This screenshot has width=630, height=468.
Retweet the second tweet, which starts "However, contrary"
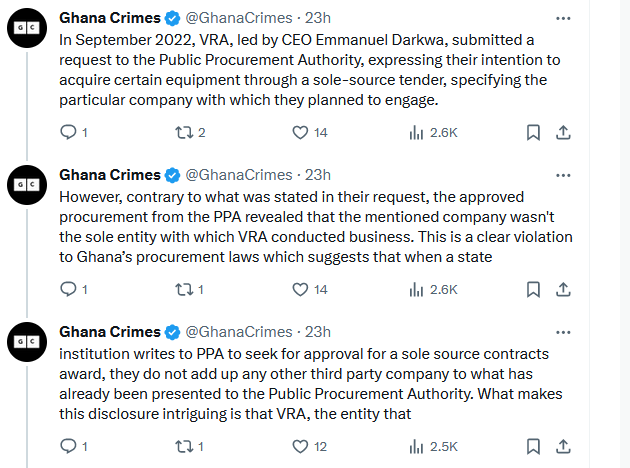182,289
